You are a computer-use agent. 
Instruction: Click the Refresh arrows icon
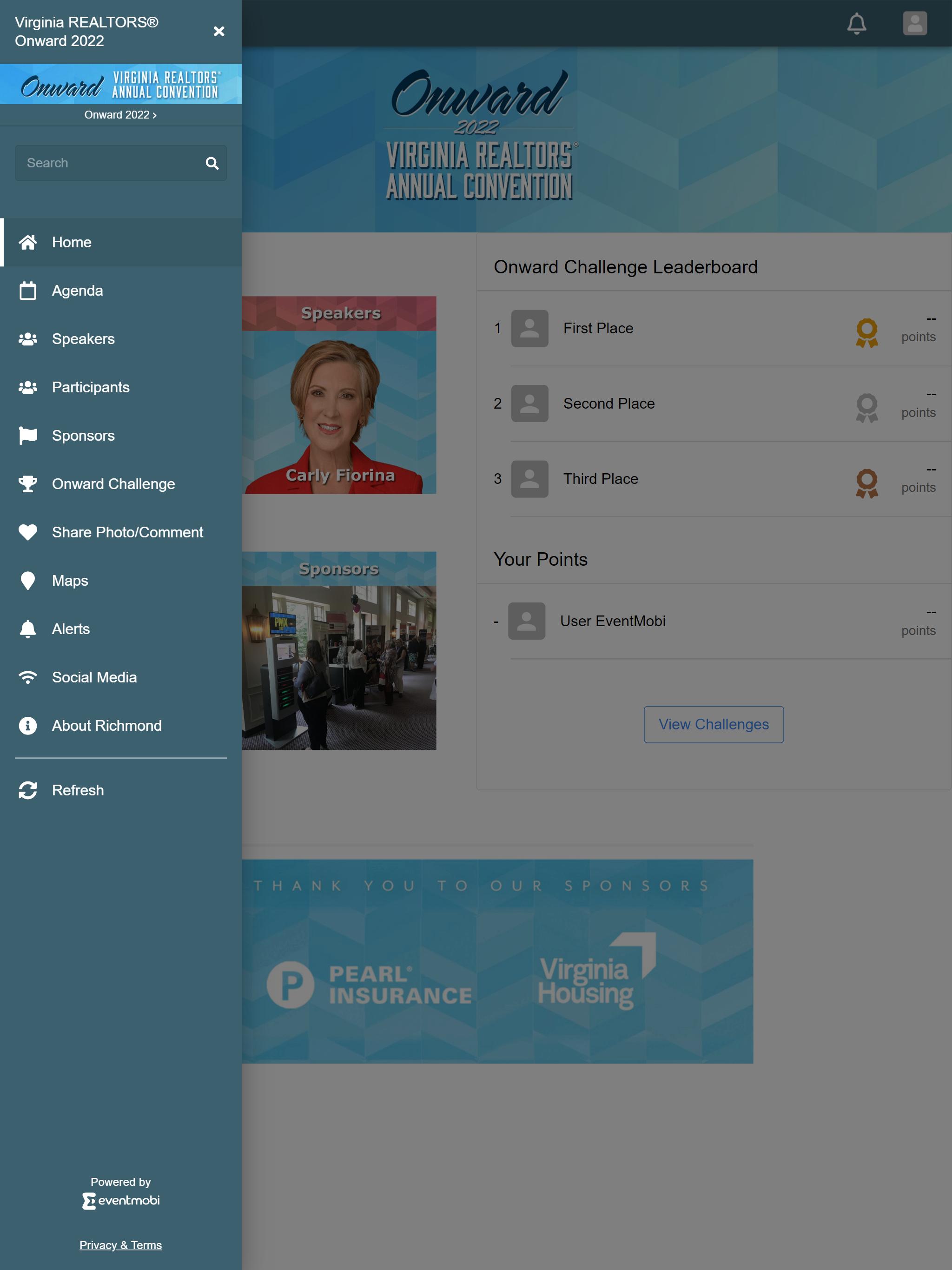point(27,790)
